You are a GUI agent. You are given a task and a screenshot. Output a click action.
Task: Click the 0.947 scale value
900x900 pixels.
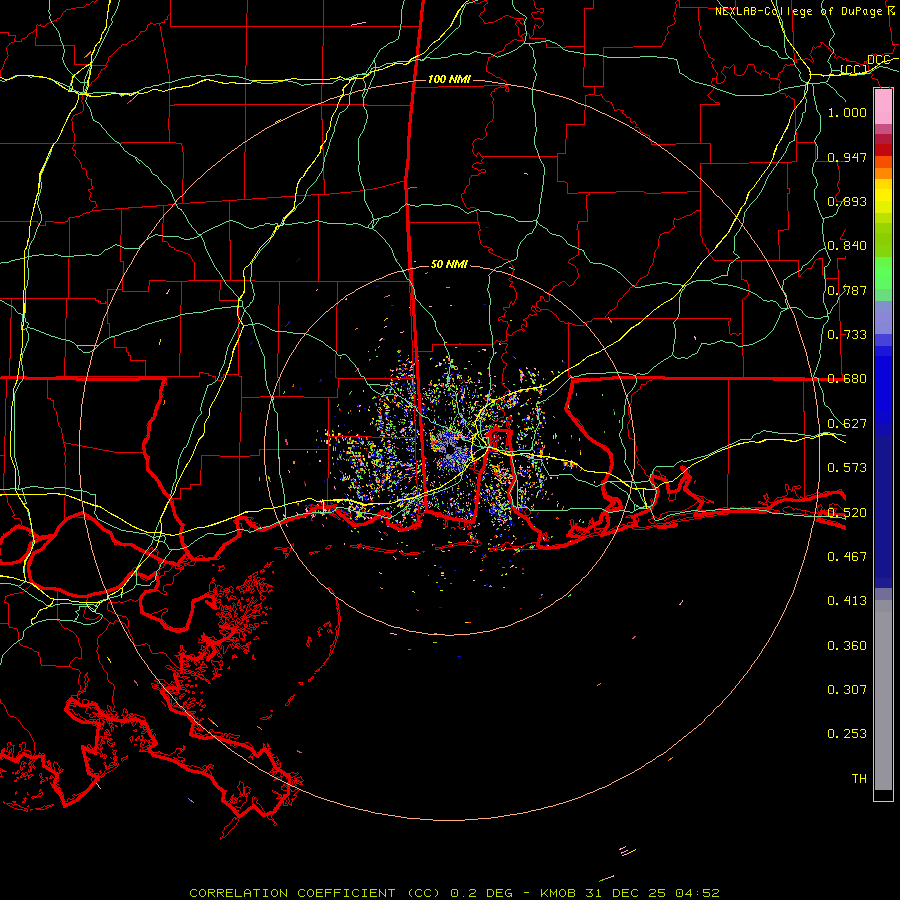pyautogui.click(x=847, y=157)
